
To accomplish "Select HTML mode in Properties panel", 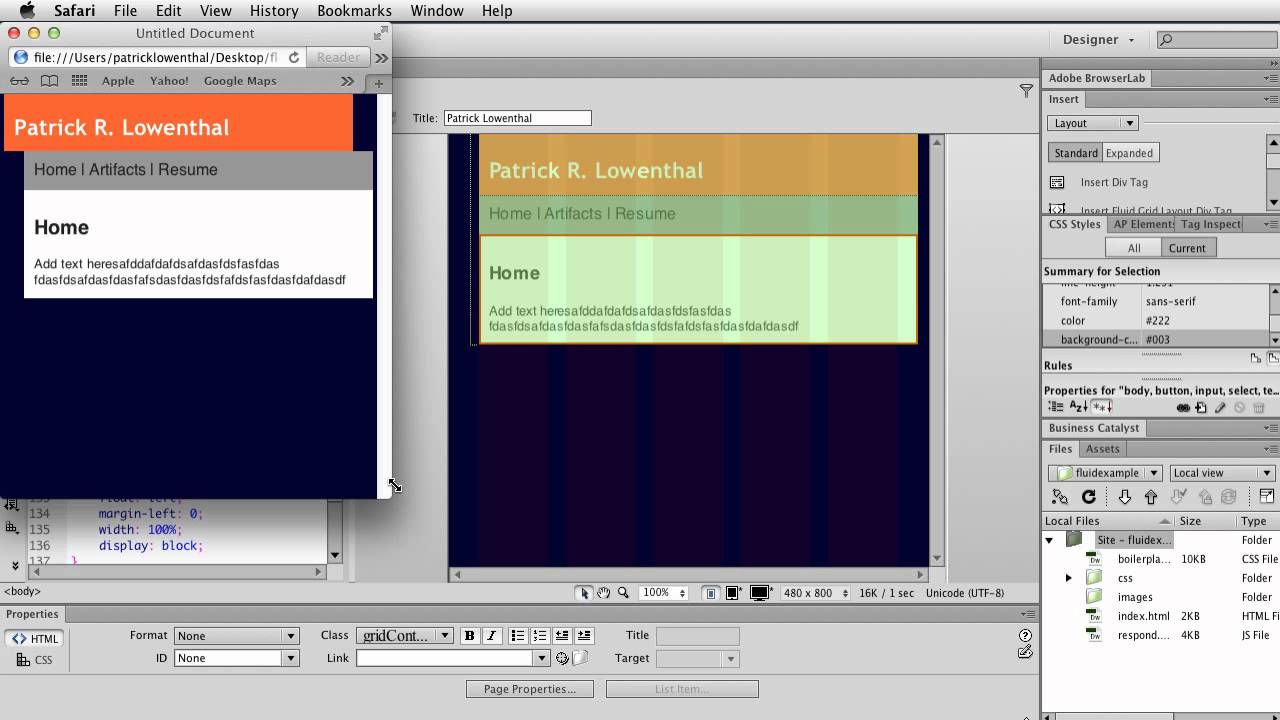I will (35, 639).
